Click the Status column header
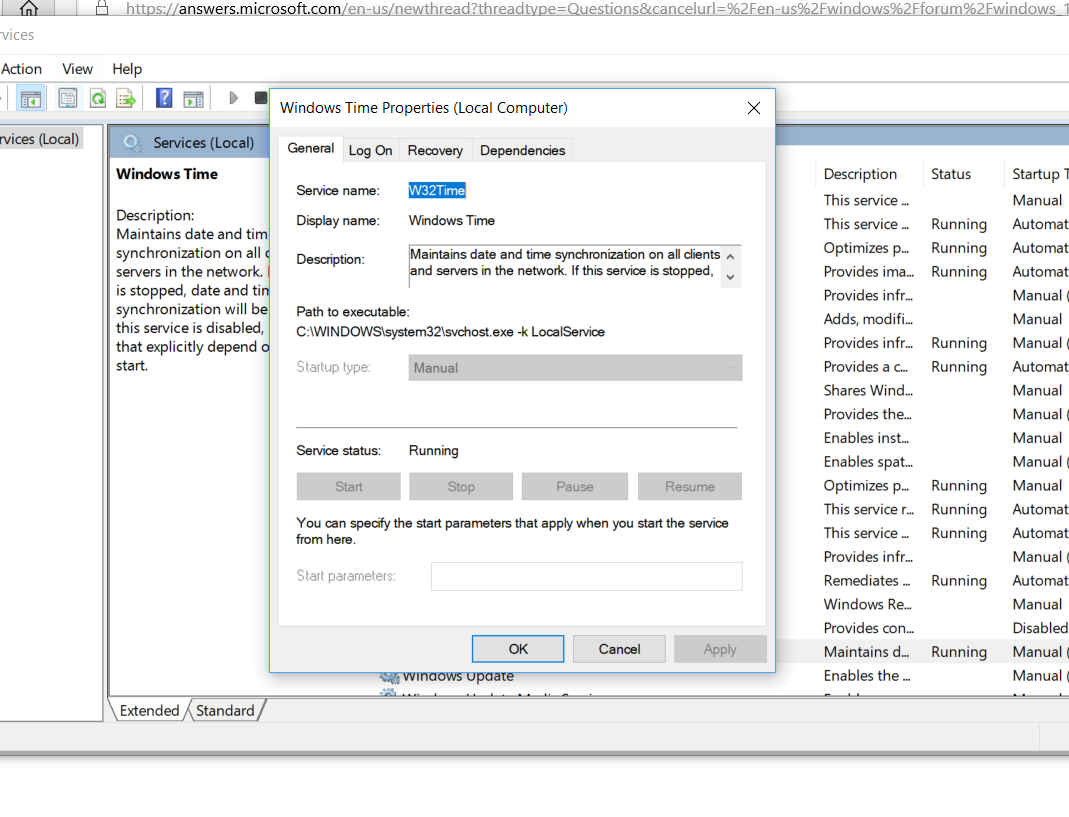The width and height of the screenshot is (1069, 817). (x=951, y=174)
